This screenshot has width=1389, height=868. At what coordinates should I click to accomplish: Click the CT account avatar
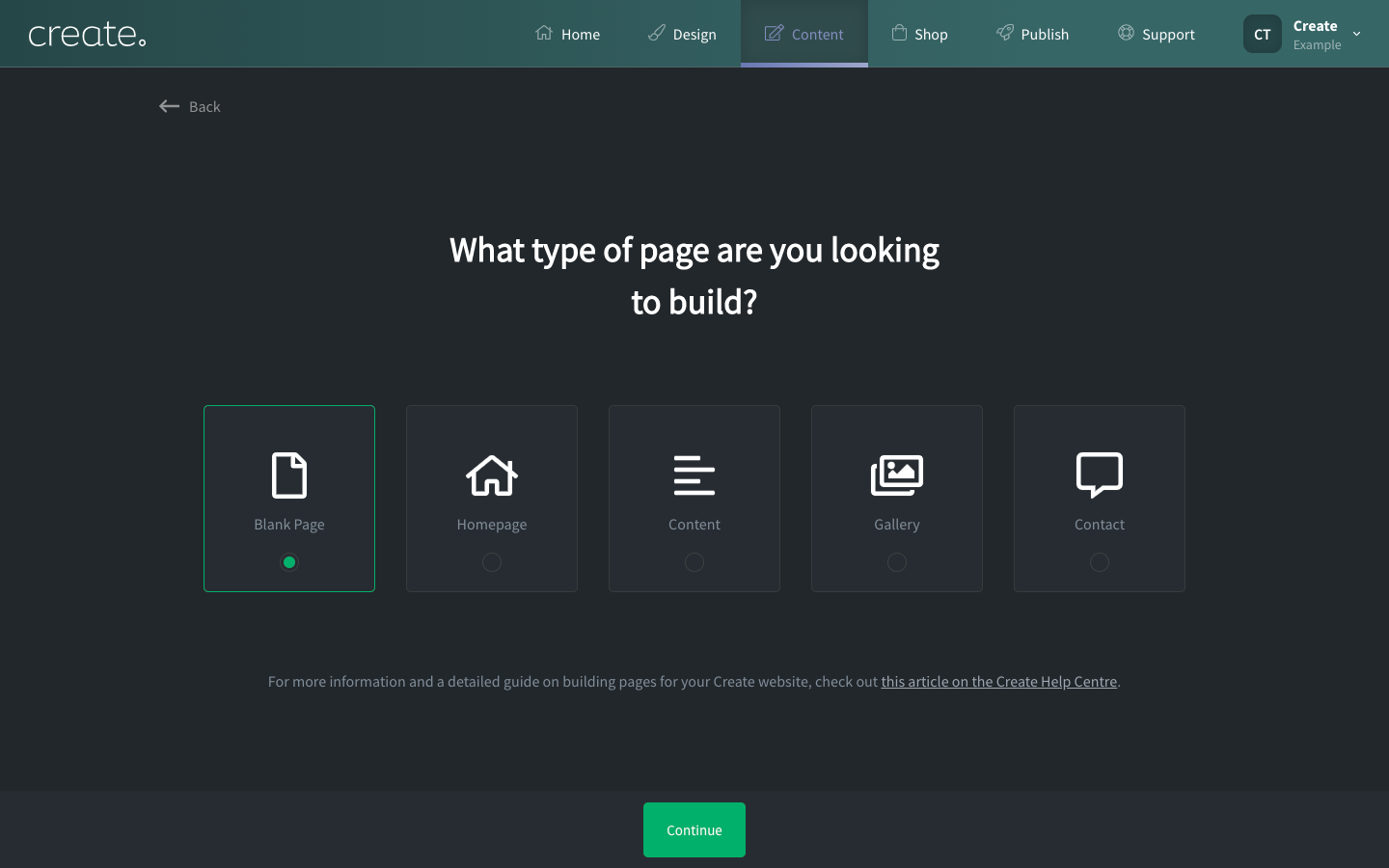1262,34
